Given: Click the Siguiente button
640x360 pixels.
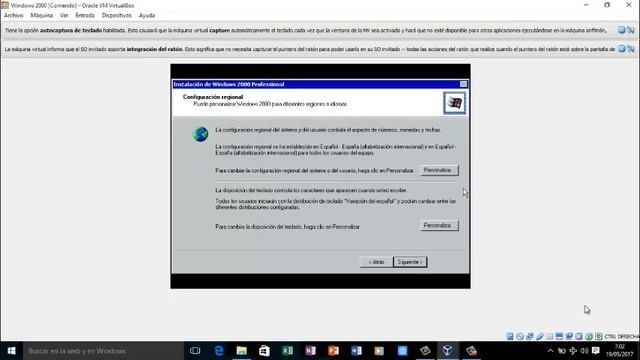Looking at the screenshot, I should point(410,262).
